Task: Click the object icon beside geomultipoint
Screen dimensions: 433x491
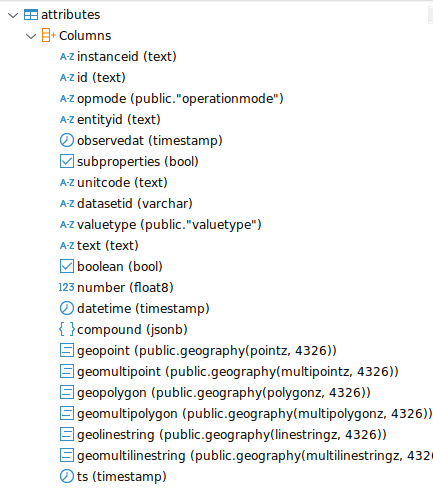Action: (x=67, y=371)
